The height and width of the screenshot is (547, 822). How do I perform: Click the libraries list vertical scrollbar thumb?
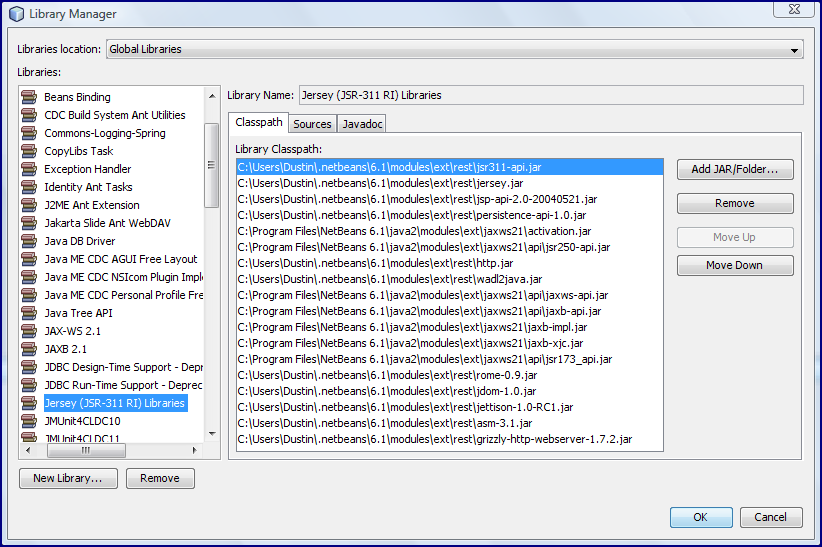[211, 165]
